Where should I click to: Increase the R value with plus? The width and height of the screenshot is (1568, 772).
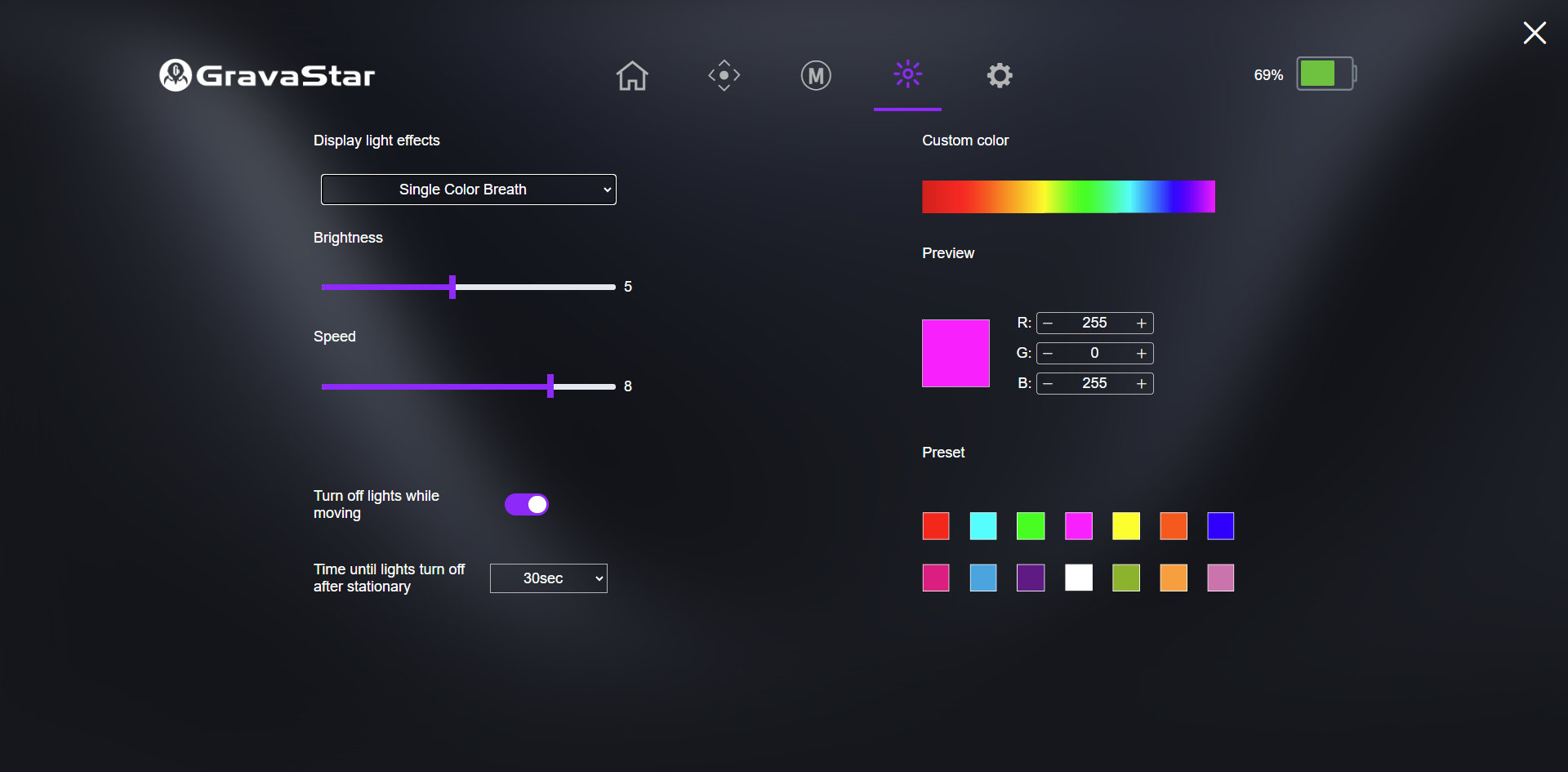pos(1141,324)
